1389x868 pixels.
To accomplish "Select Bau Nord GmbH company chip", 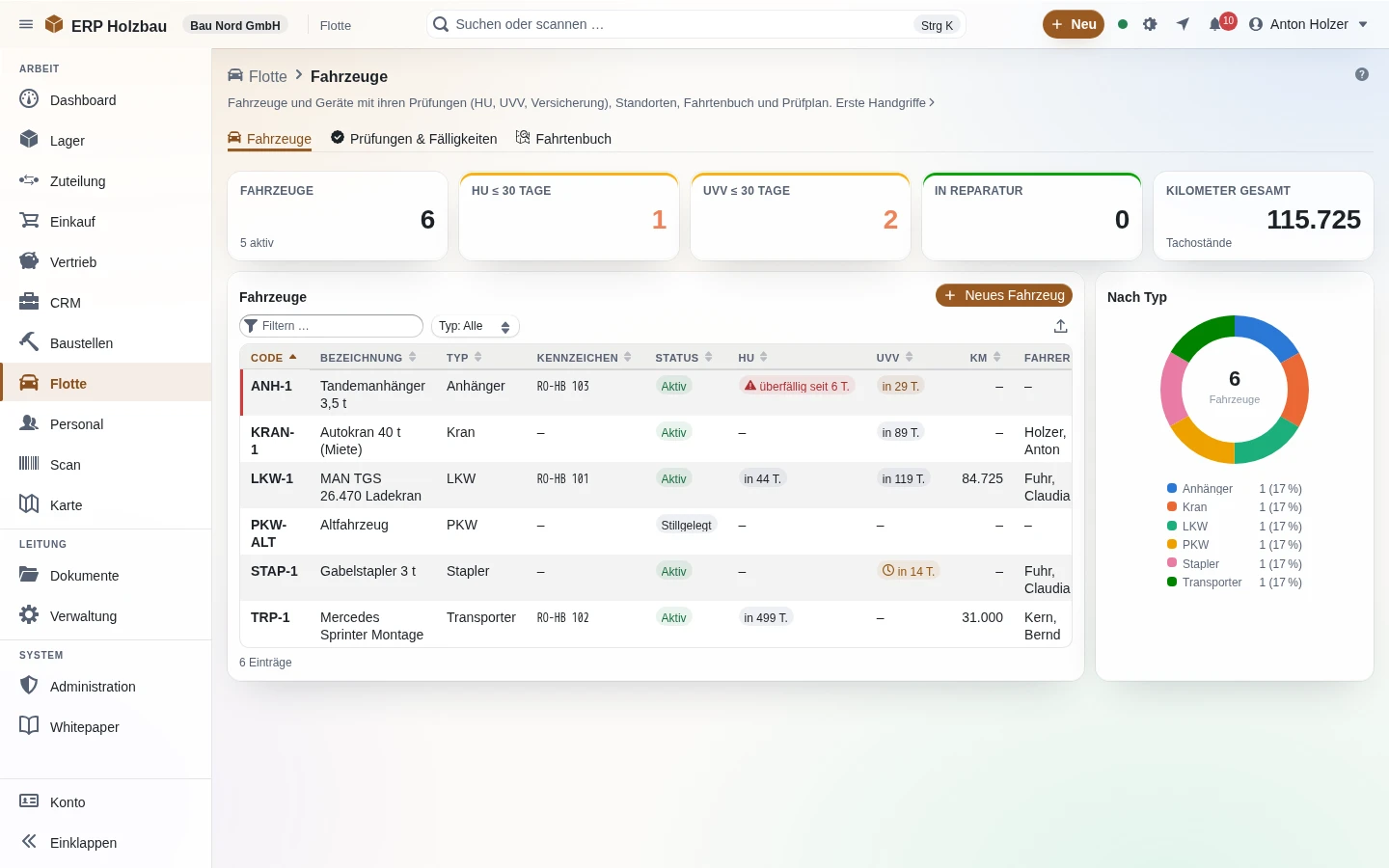I will point(235,25).
